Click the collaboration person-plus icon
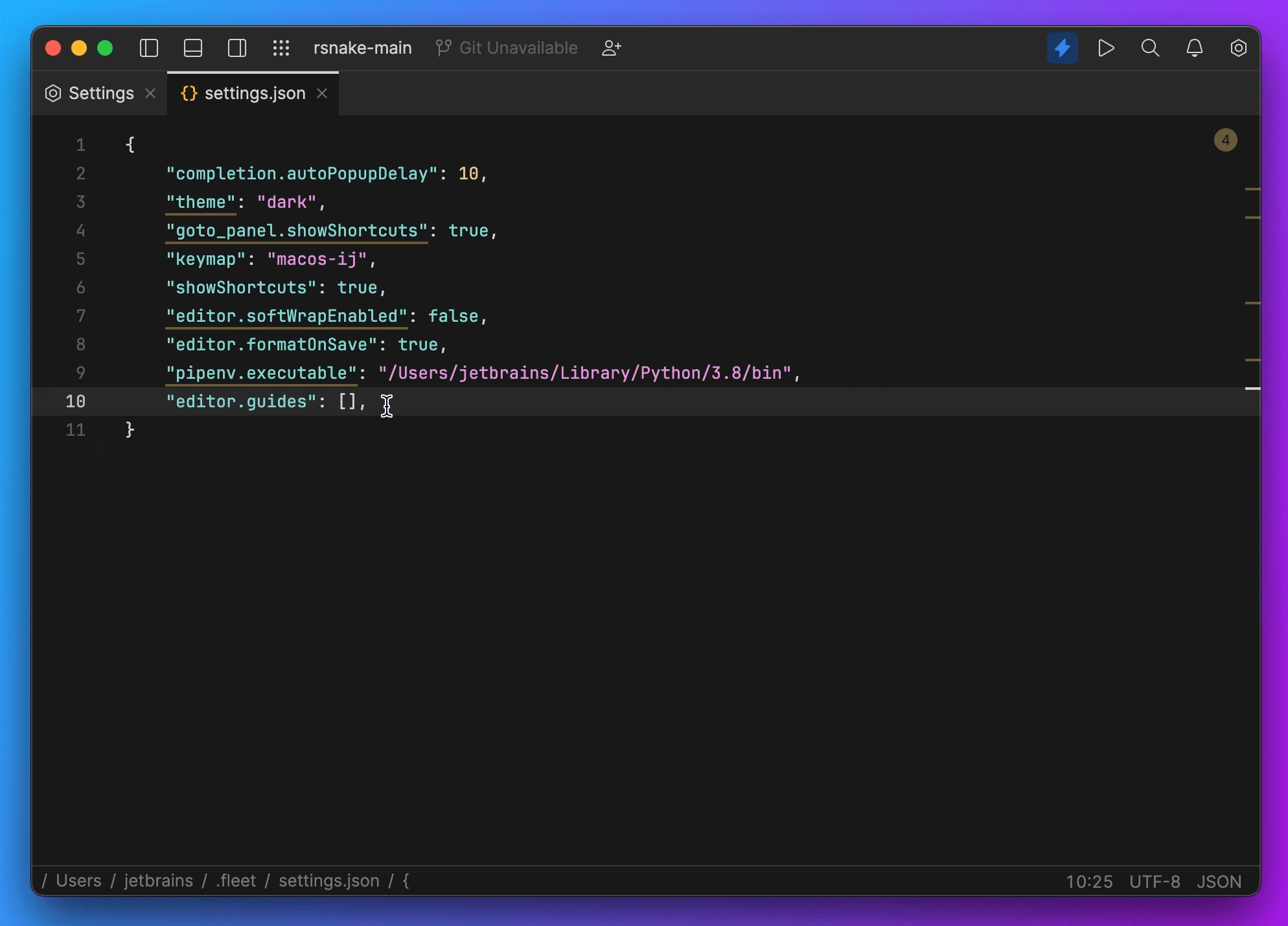Viewport: 1288px width, 926px height. 611,47
